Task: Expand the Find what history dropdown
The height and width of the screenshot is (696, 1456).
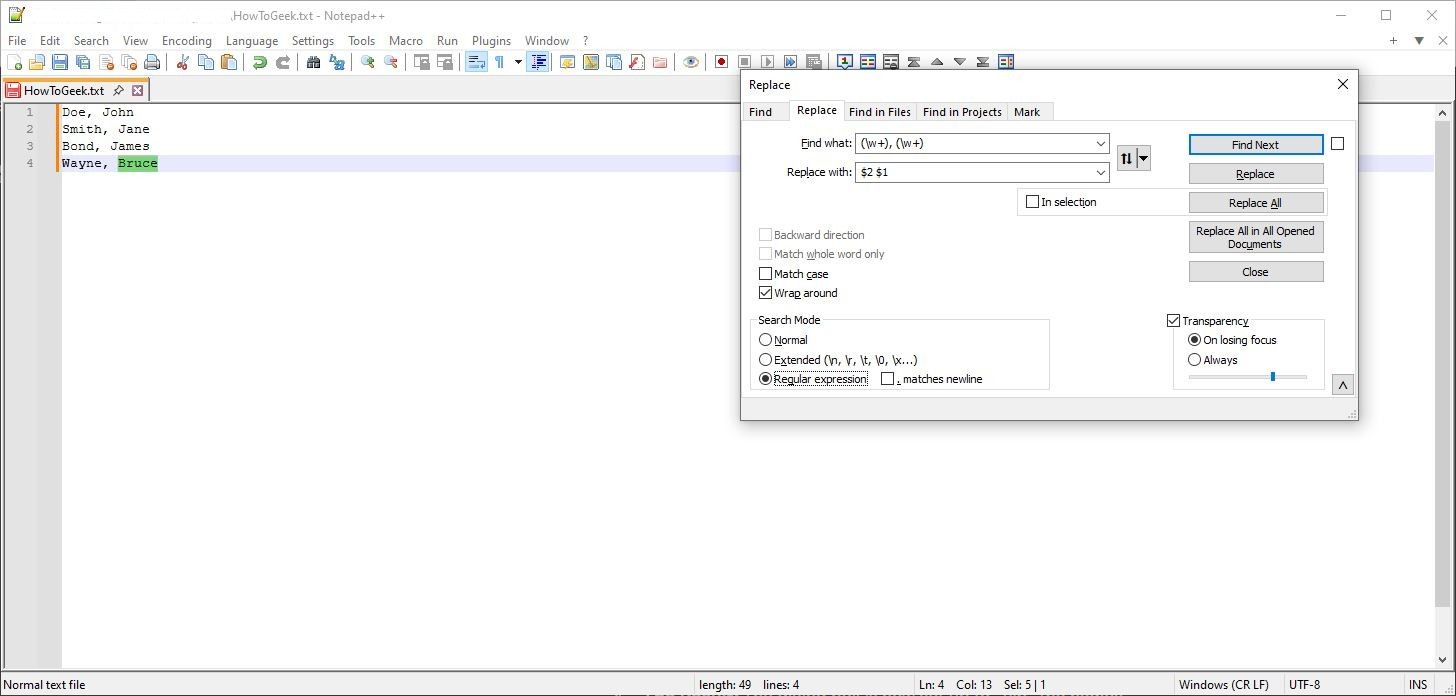Action: [x=1100, y=144]
